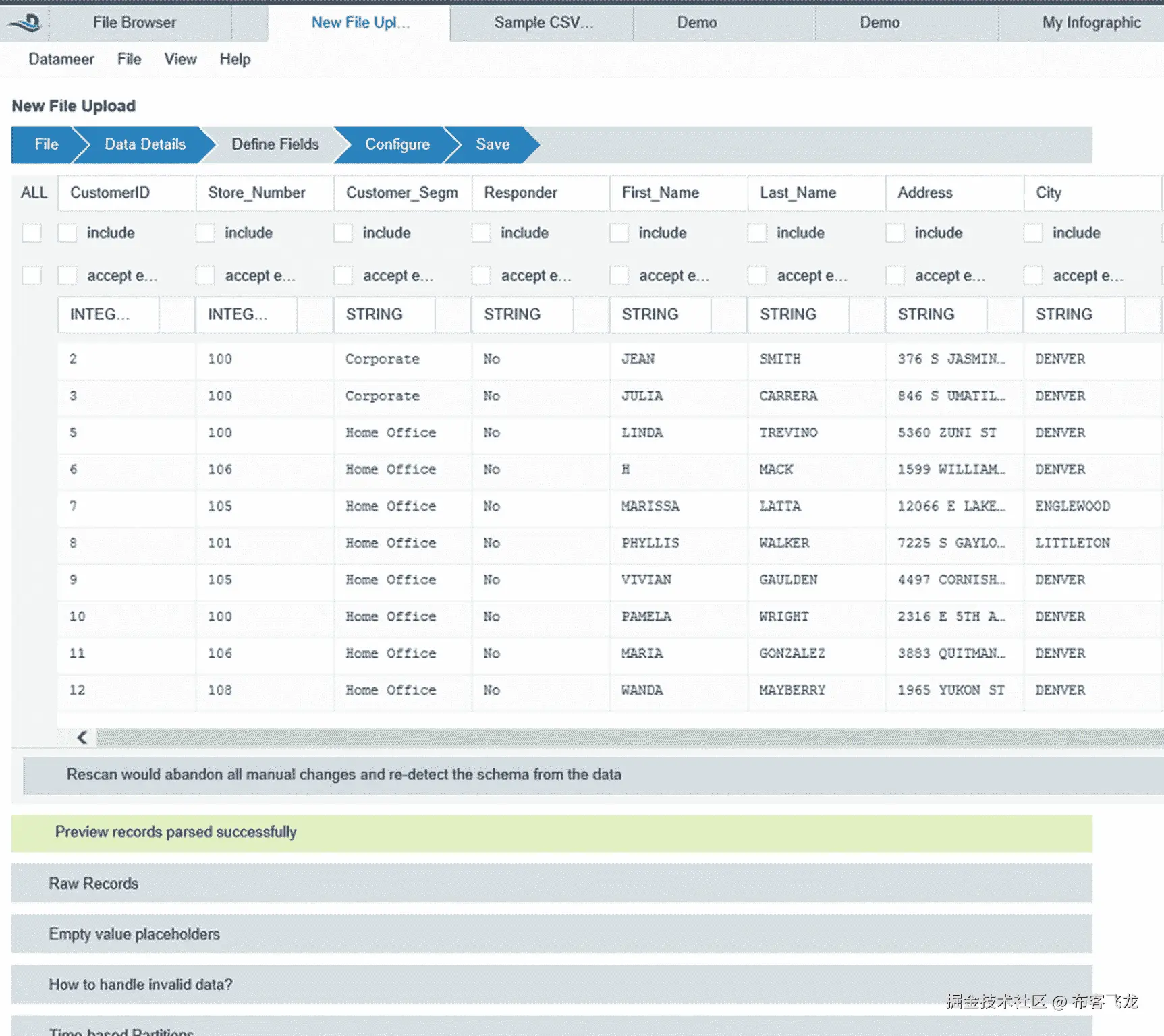Check the ALL include checkbox
Screen dimensions: 1164x1036
32,233
